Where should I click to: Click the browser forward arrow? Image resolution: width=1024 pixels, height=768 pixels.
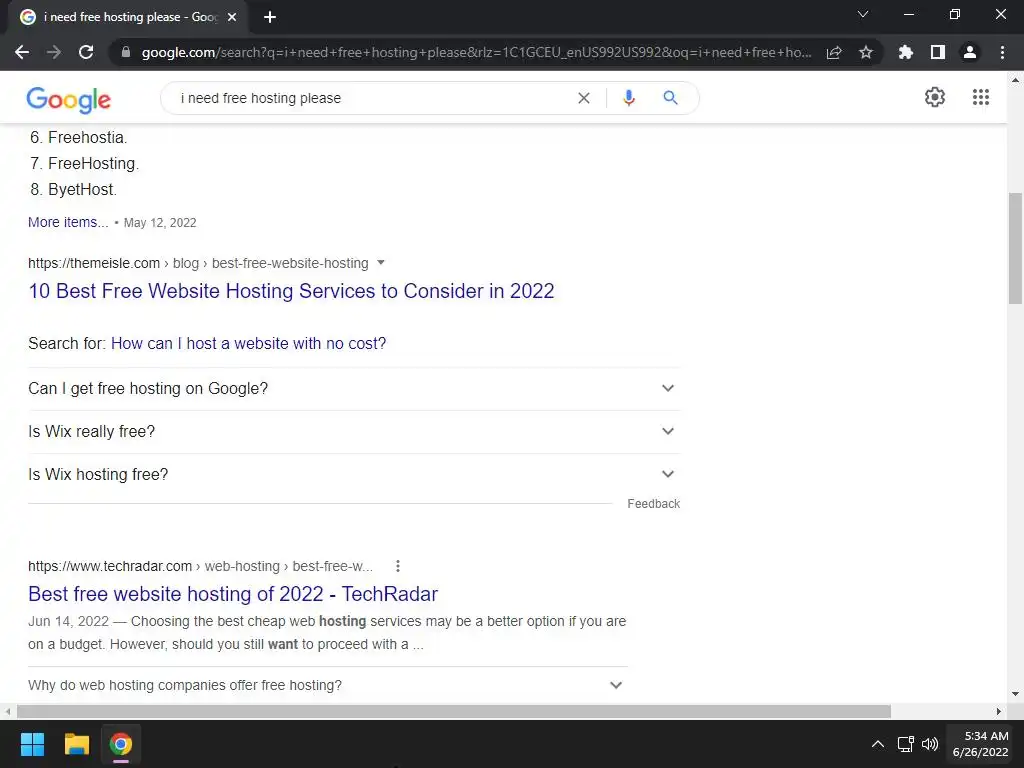[54, 52]
